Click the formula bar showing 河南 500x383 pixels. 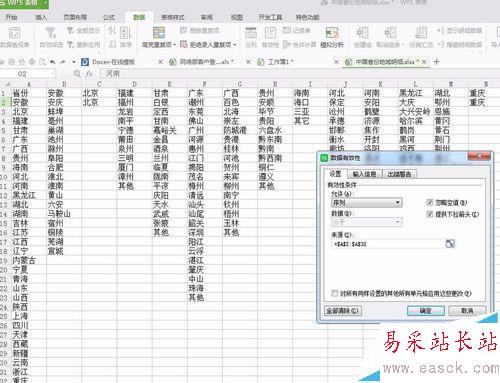300,74
